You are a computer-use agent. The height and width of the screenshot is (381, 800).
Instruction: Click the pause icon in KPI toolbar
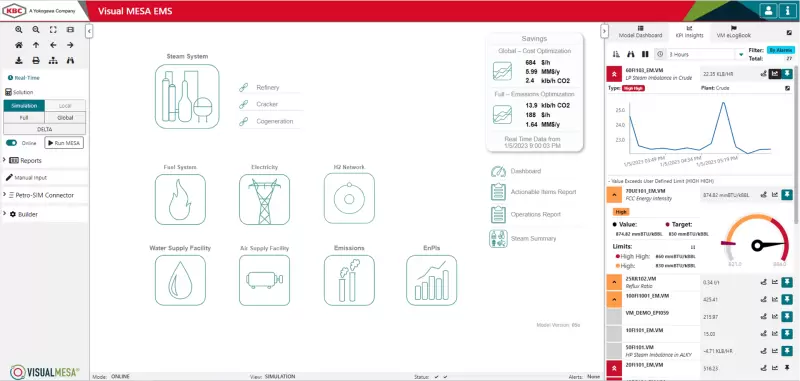(645, 54)
